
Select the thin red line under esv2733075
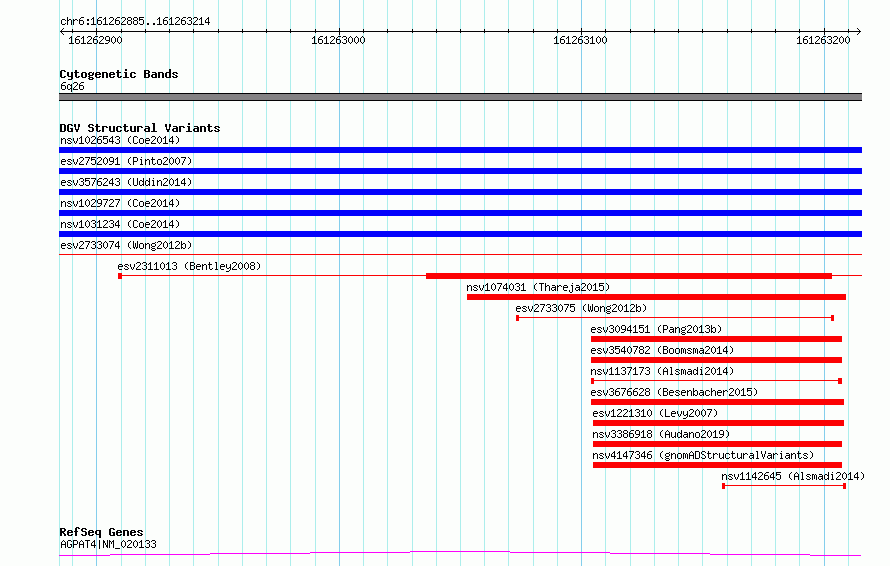click(675, 318)
